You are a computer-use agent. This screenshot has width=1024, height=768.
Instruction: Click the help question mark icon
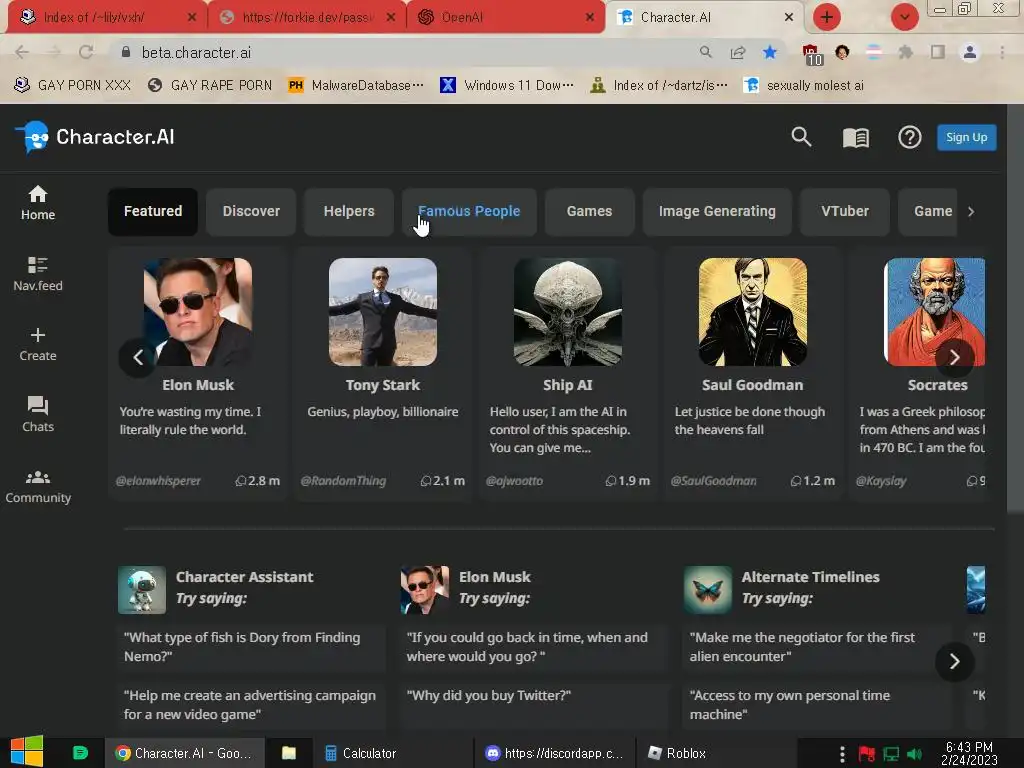coord(910,137)
